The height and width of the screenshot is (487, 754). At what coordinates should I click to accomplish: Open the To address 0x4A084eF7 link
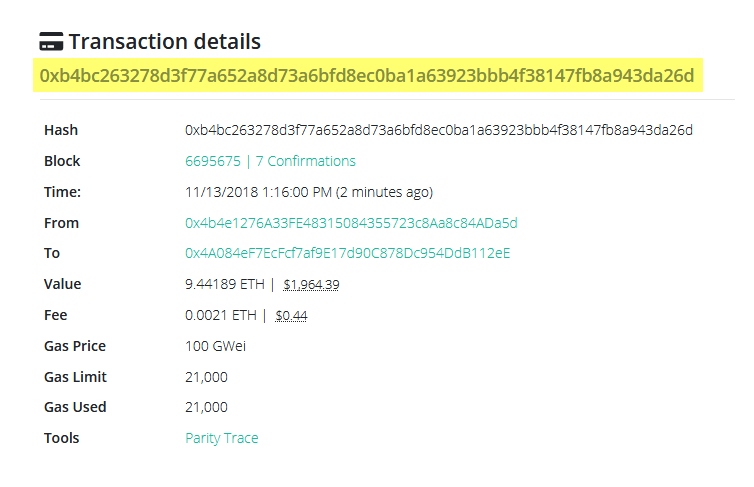pos(348,253)
